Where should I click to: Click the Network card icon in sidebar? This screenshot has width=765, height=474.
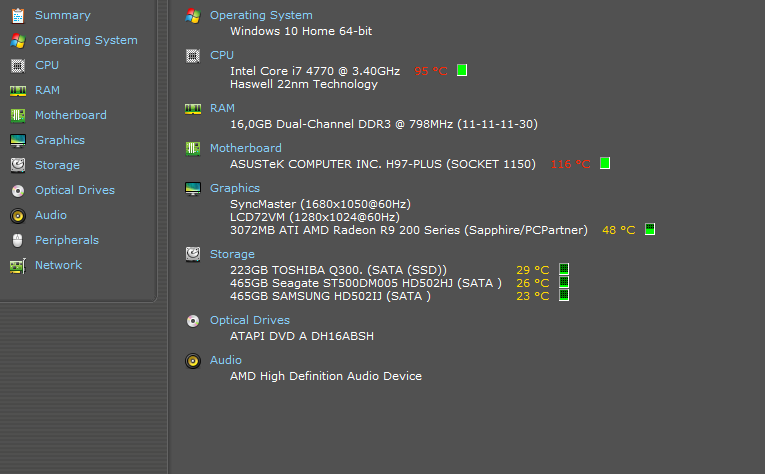tap(18, 266)
